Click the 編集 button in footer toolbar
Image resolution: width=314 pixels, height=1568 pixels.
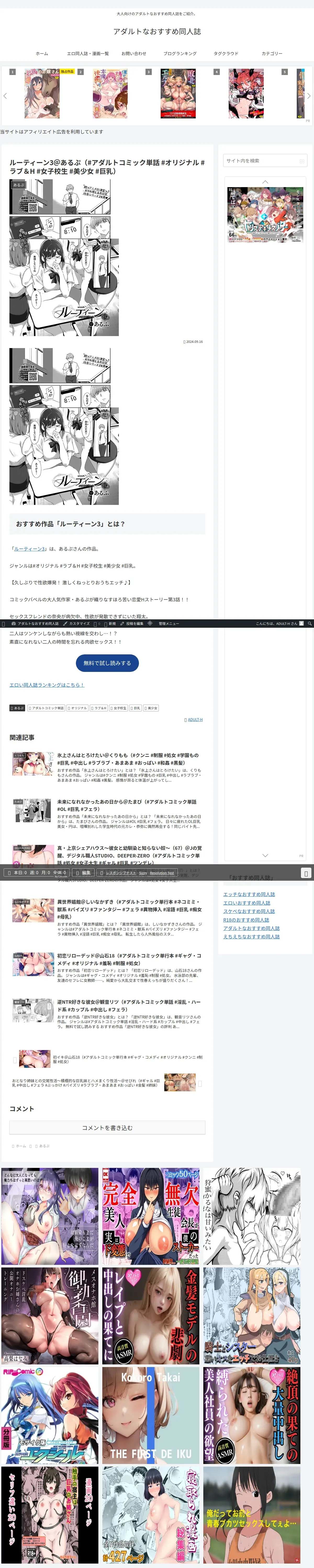click(x=83, y=872)
